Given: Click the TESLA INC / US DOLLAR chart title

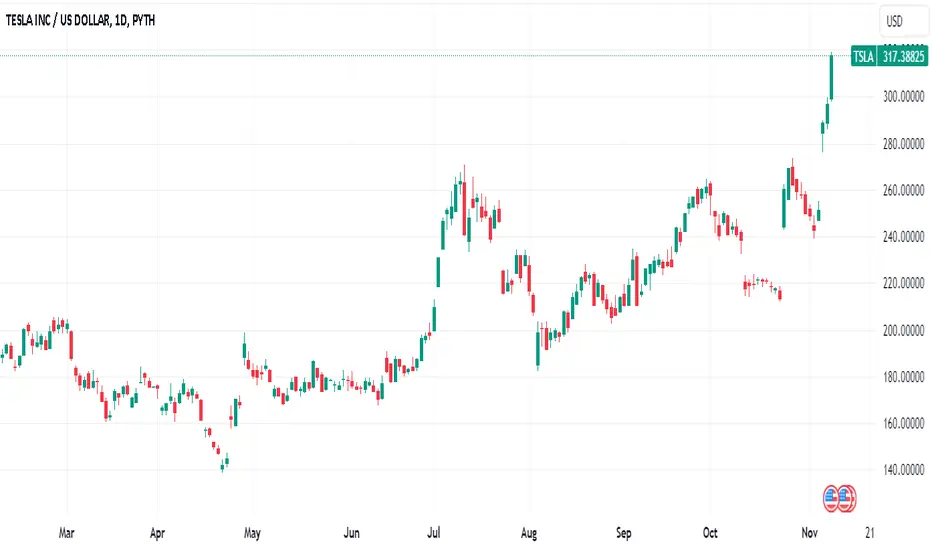Looking at the screenshot, I should pyautogui.click(x=80, y=20).
